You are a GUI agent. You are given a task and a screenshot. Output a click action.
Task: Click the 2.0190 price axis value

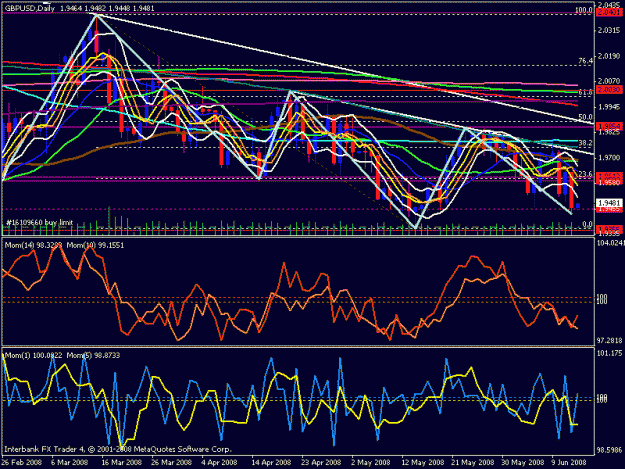(609, 56)
